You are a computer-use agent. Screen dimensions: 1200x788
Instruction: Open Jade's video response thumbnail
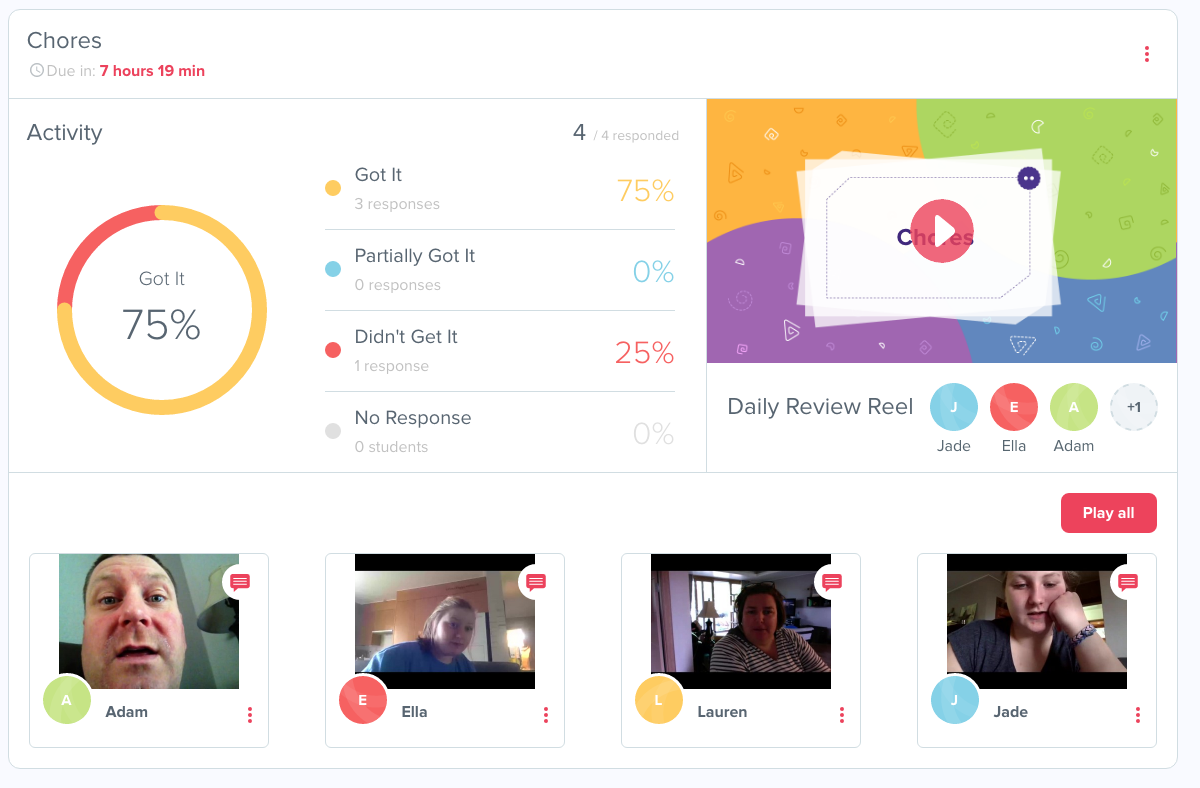(x=1037, y=621)
